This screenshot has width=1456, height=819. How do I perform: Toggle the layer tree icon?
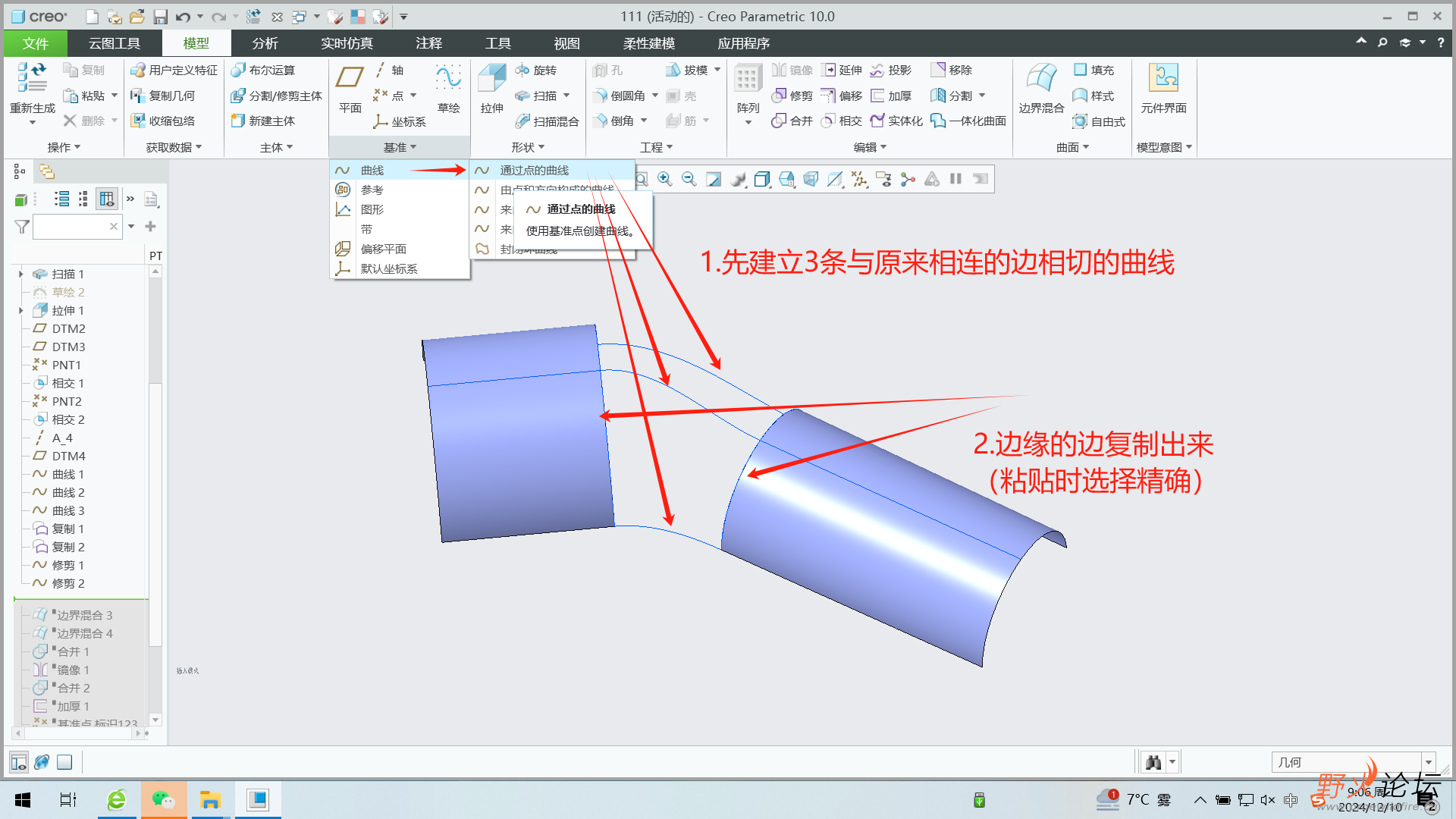point(46,171)
